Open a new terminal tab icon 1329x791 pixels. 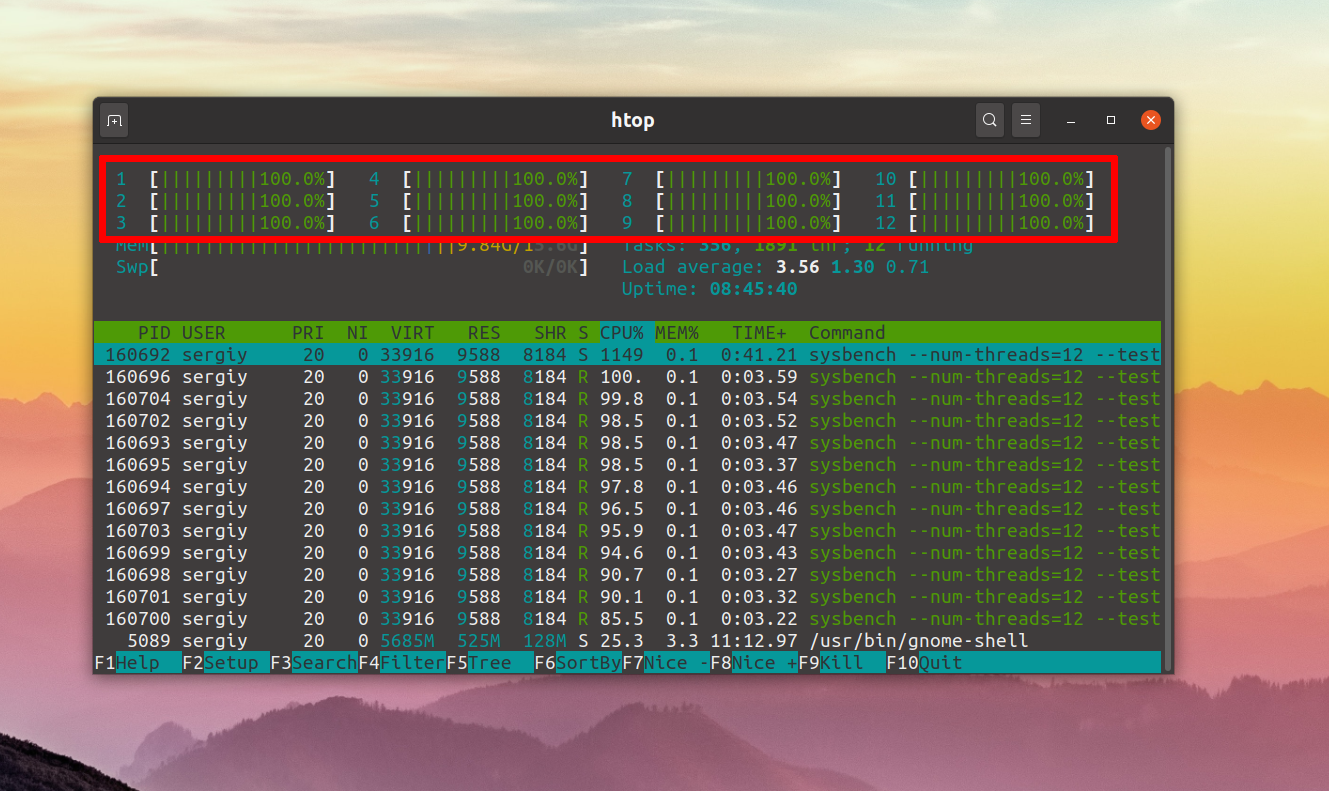click(x=114, y=120)
